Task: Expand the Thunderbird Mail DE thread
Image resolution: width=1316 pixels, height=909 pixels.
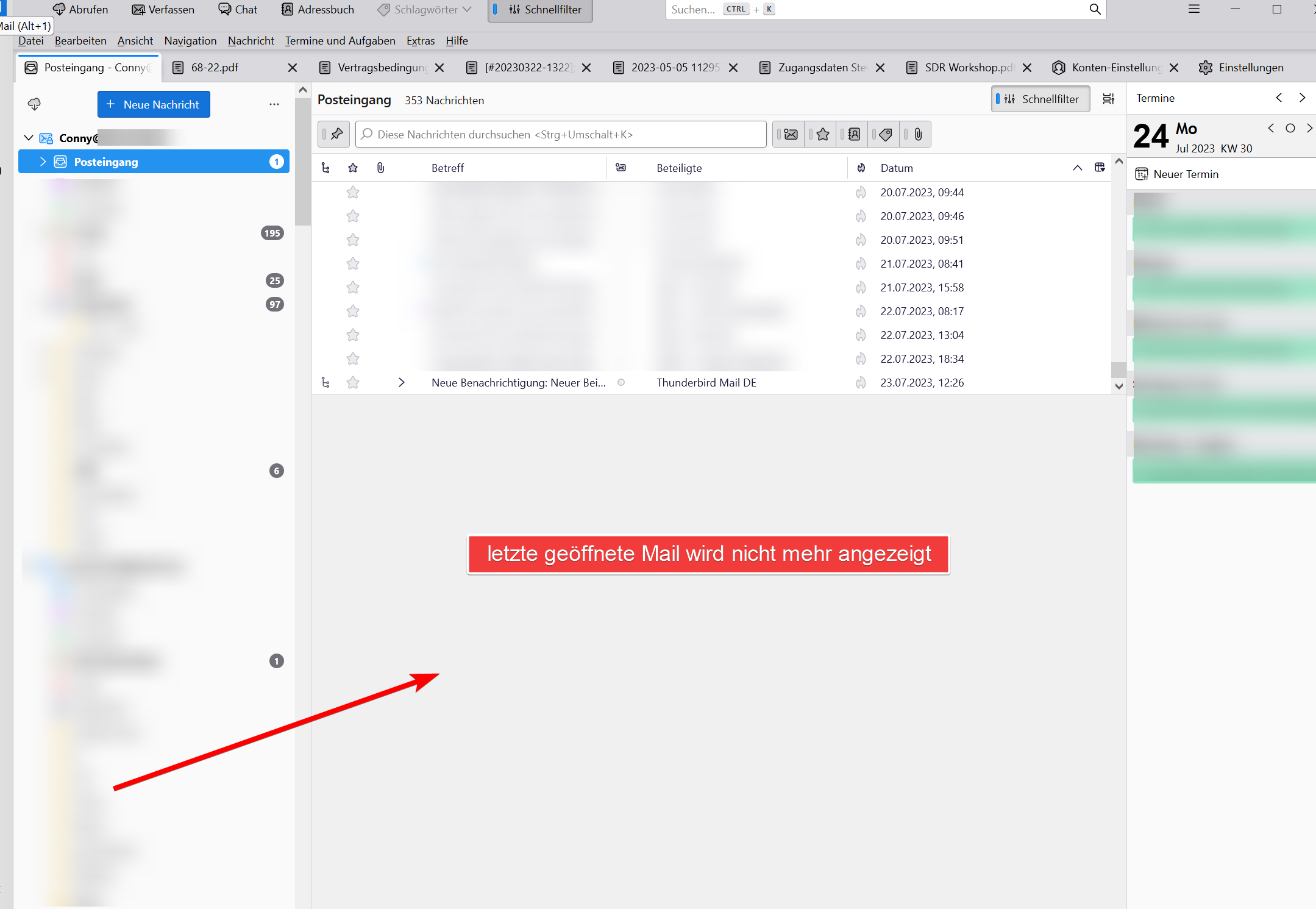Action: point(401,382)
